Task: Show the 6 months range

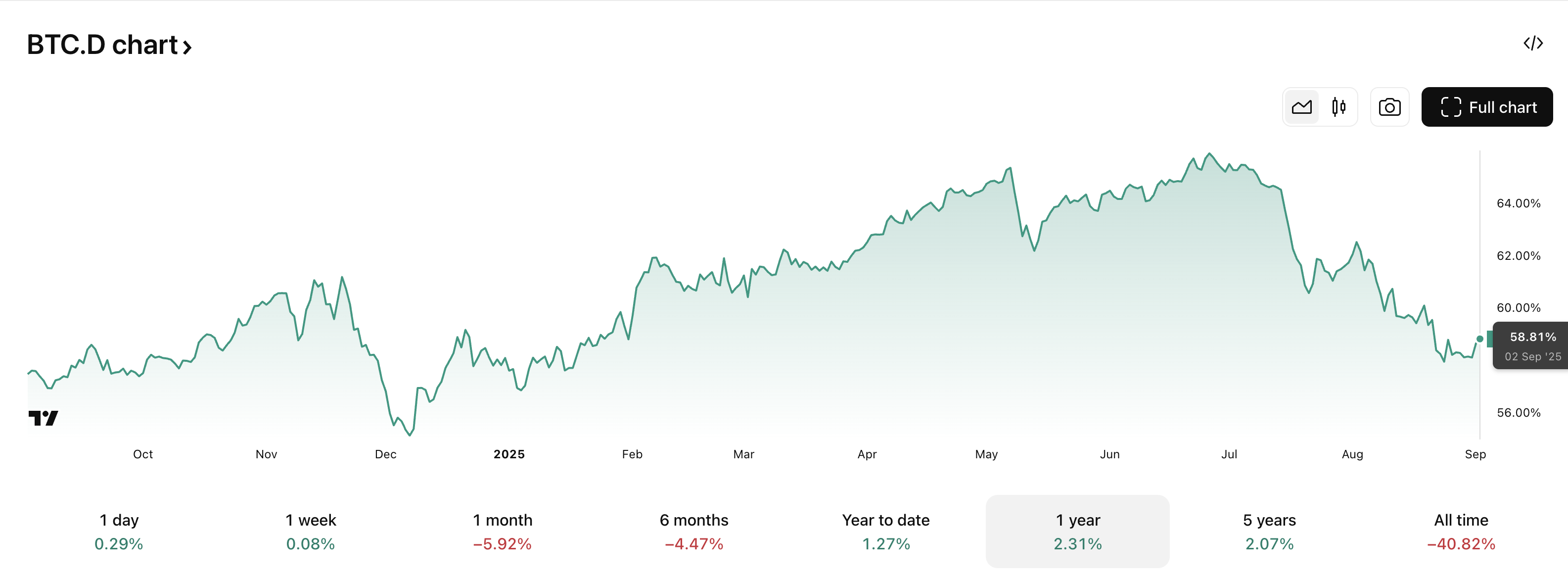Action: click(694, 531)
